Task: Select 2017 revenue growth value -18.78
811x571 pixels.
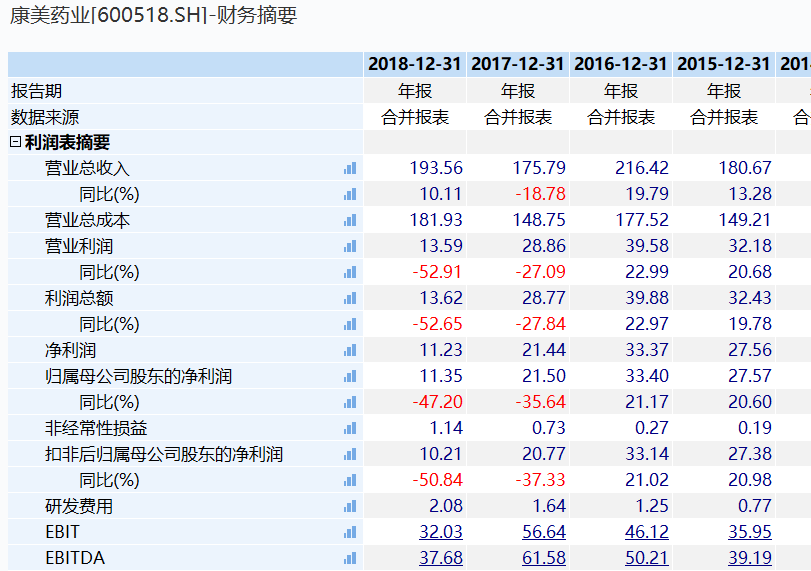Action: [540, 194]
